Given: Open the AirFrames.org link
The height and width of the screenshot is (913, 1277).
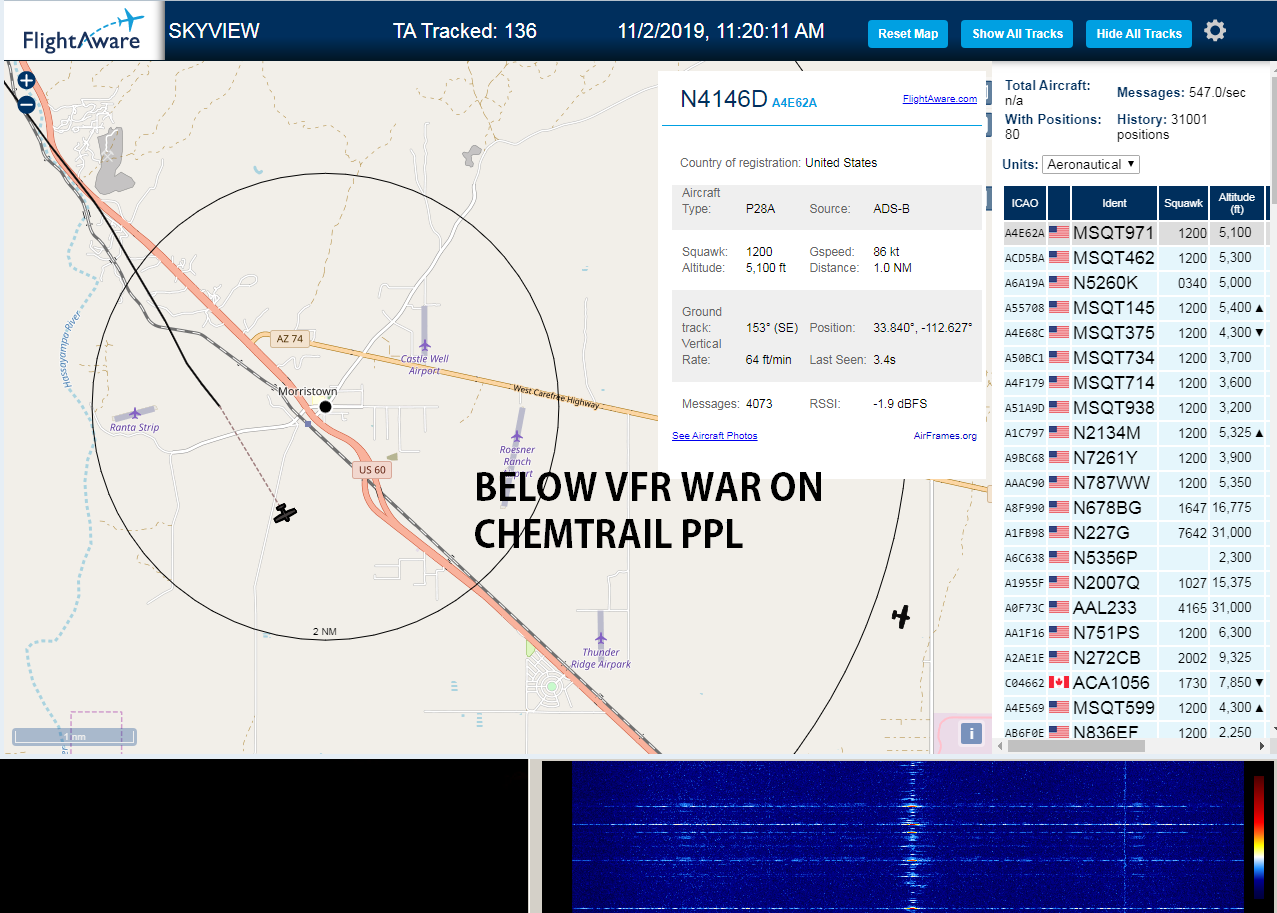Looking at the screenshot, I should coord(945,436).
